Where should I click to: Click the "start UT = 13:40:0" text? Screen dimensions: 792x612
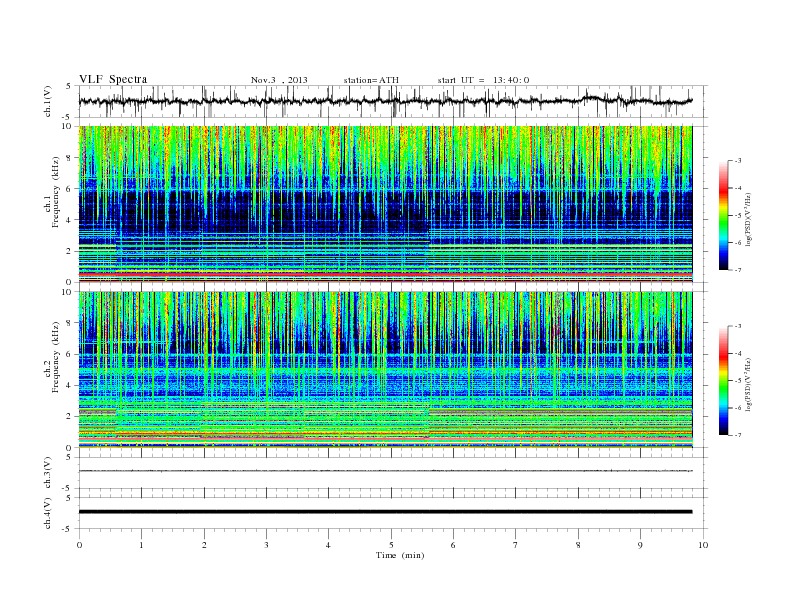[483, 80]
